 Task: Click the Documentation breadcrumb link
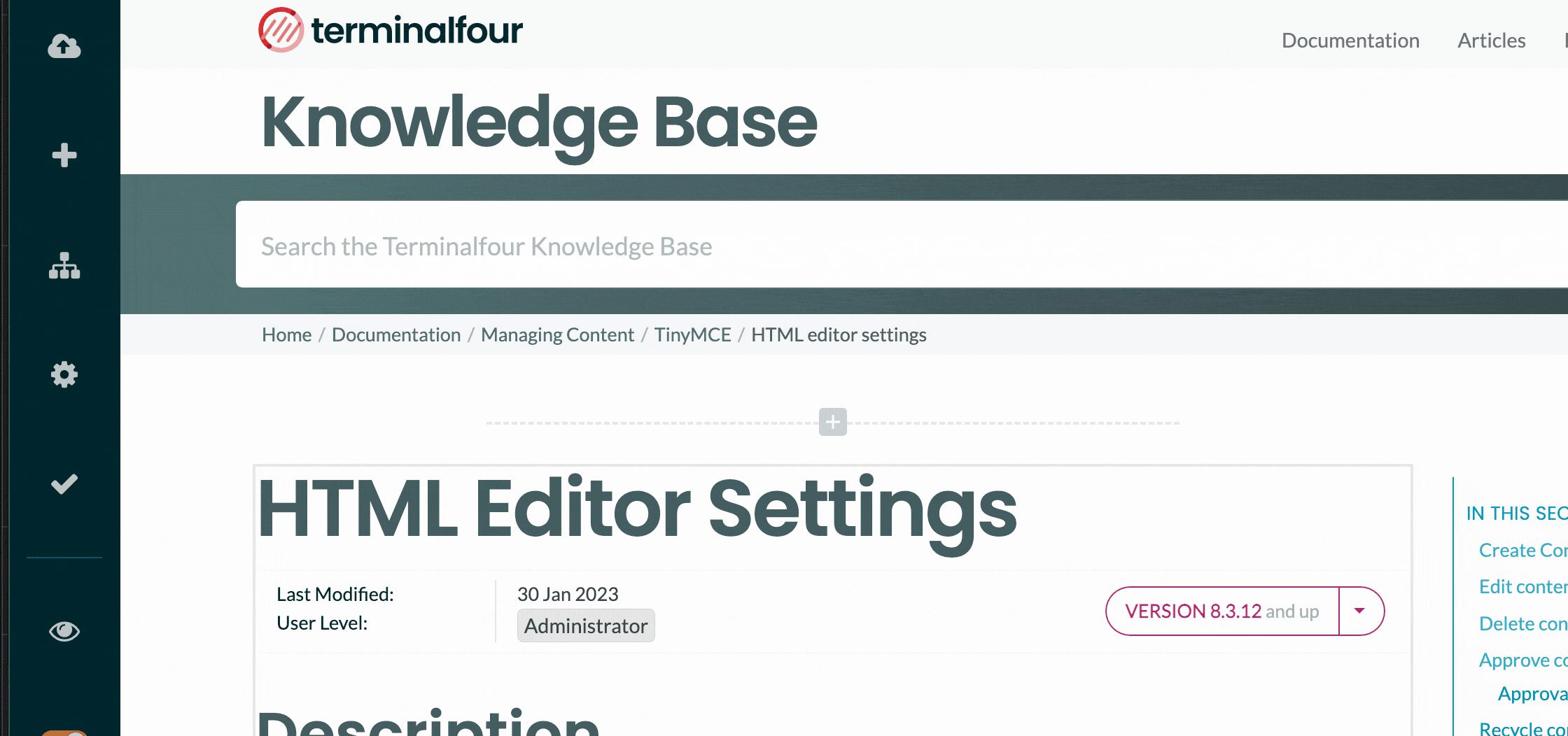[396, 334]
